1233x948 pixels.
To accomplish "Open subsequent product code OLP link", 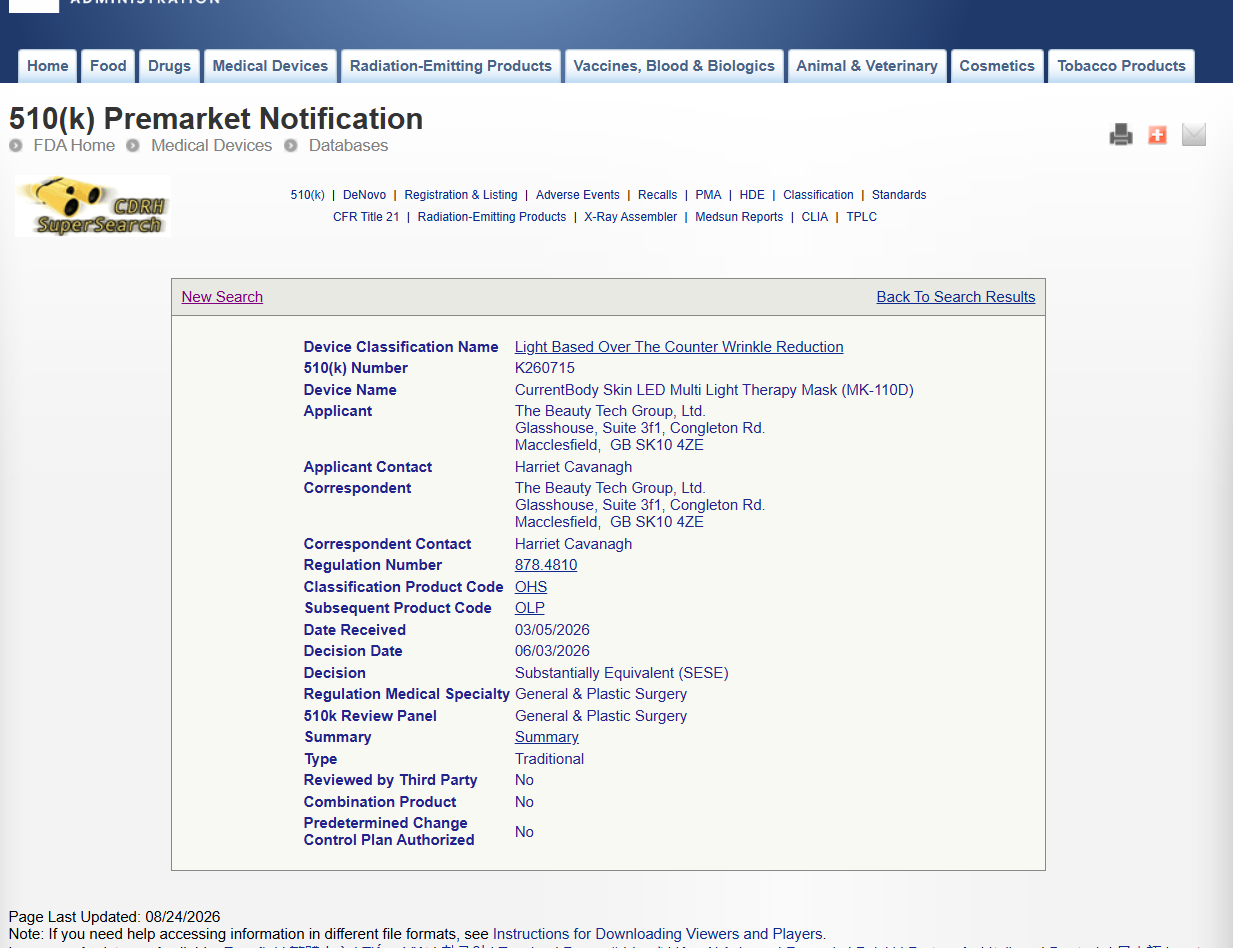I will (x=530, y=608).
